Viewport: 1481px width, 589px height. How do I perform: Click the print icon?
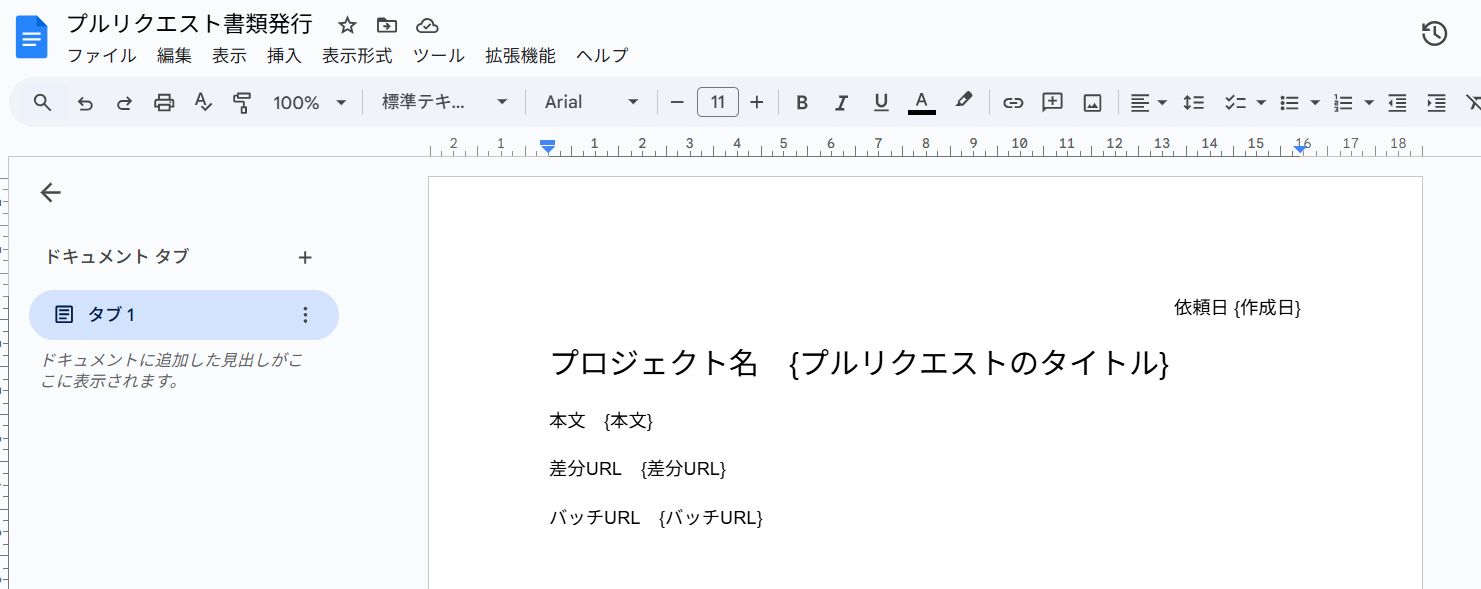point(164,102)
